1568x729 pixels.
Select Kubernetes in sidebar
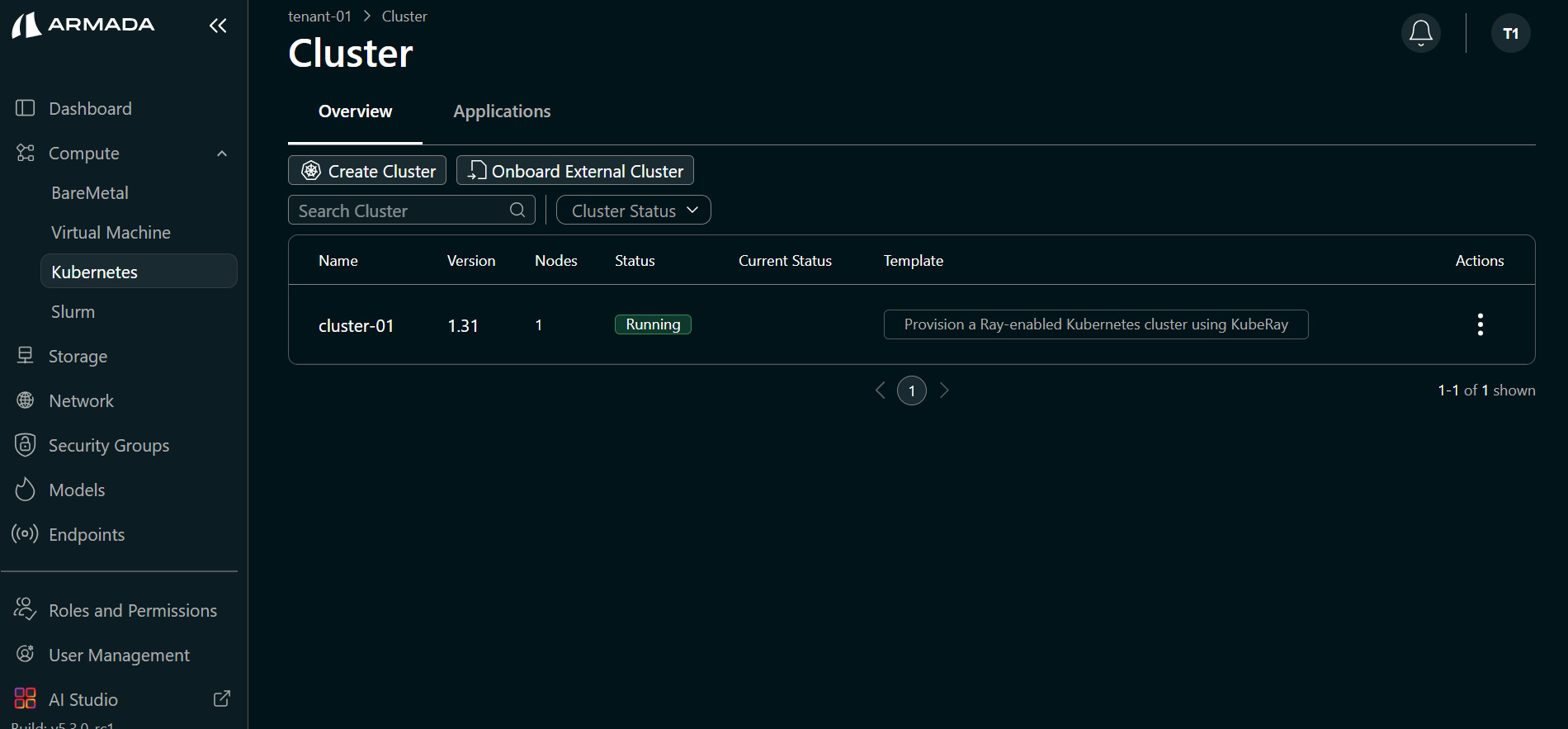[139, 272]
